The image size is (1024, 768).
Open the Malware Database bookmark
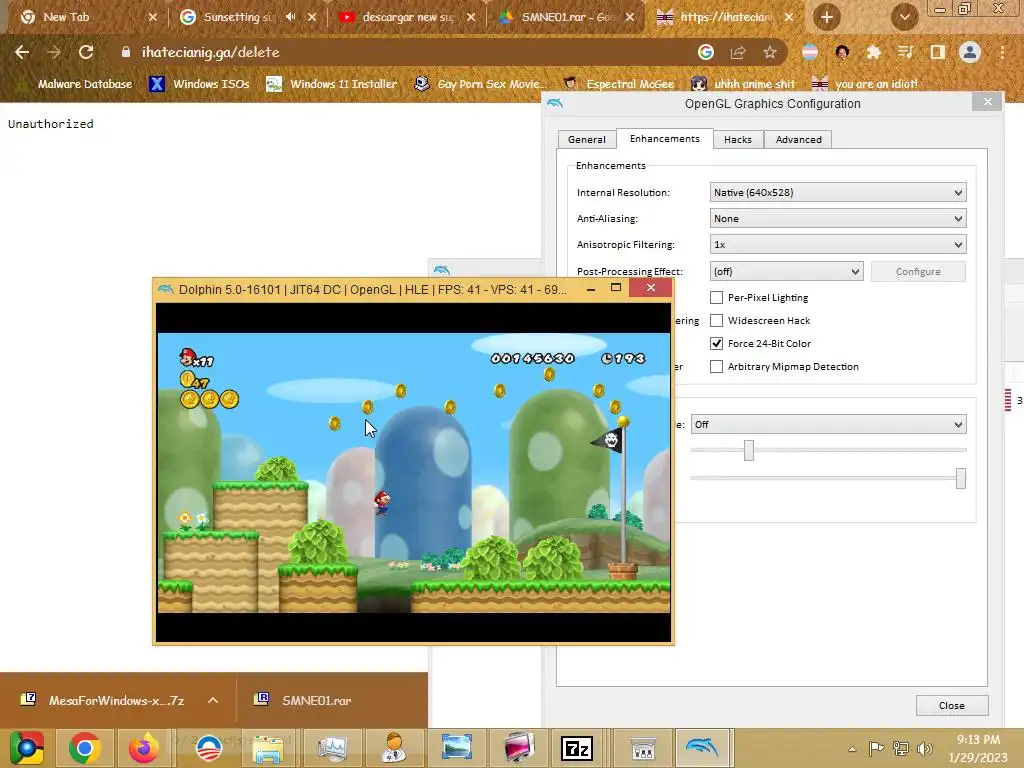click(76, 84)
